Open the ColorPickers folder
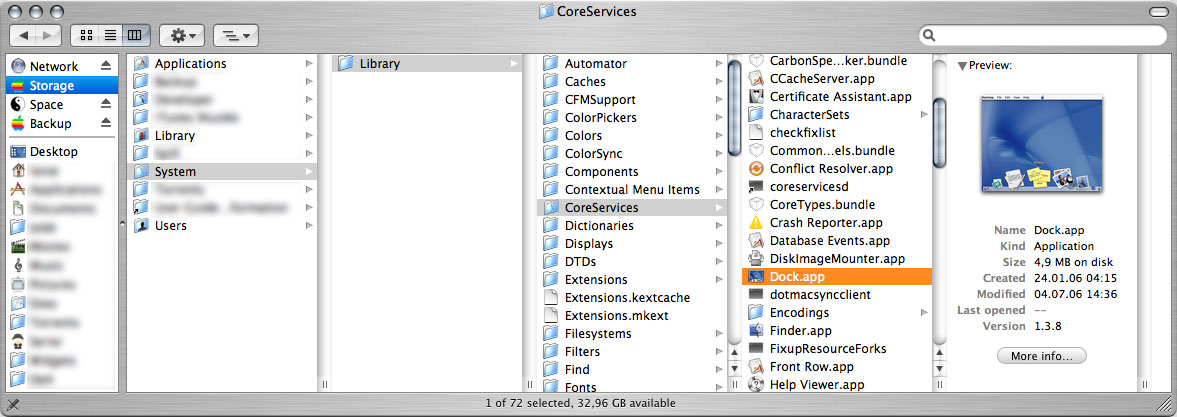 (x=632, y=118)
